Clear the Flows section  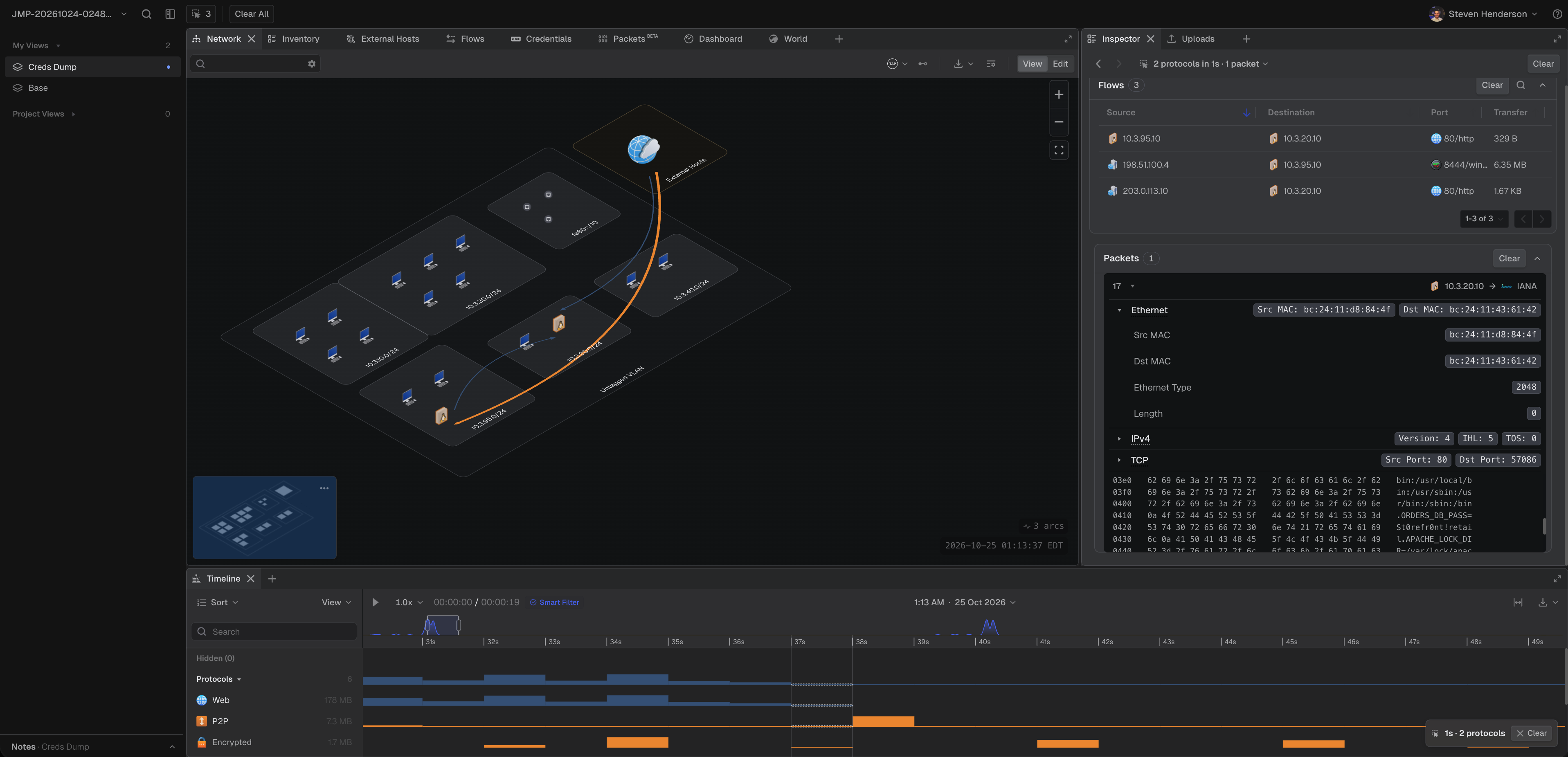tap(1492, 85)
